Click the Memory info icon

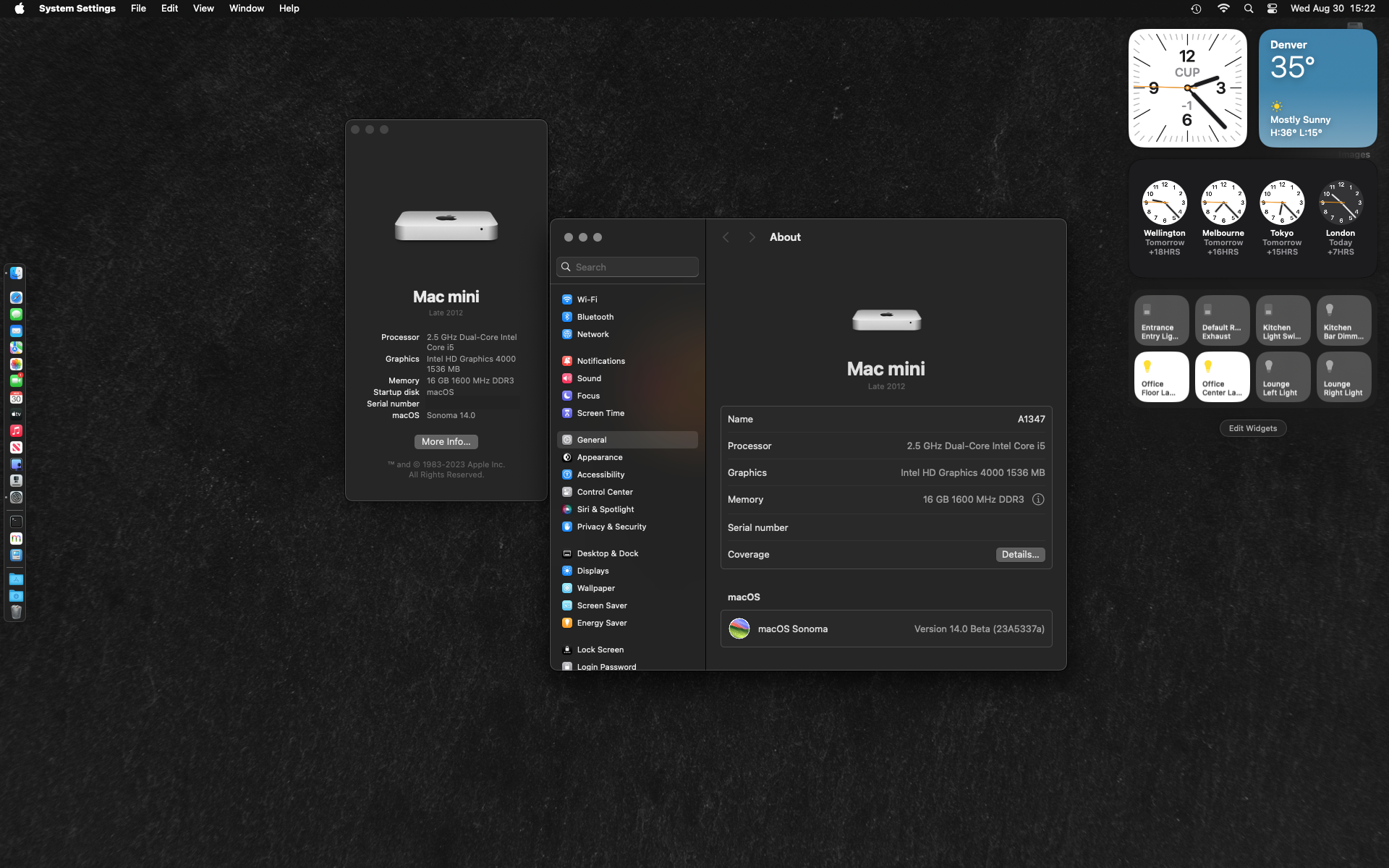point(1038,500)
